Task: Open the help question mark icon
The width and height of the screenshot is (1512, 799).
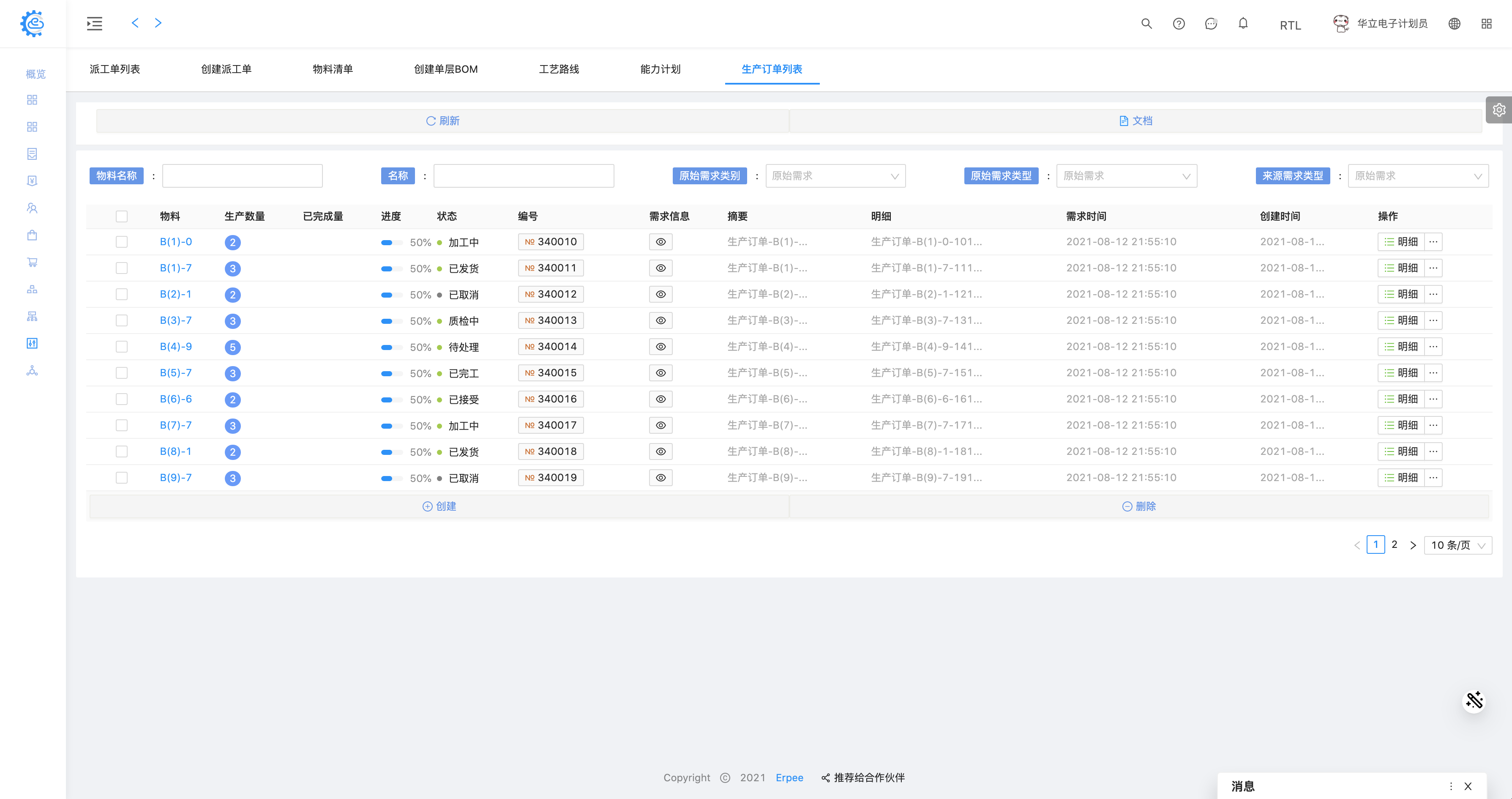Action: tap(1179, 24)
